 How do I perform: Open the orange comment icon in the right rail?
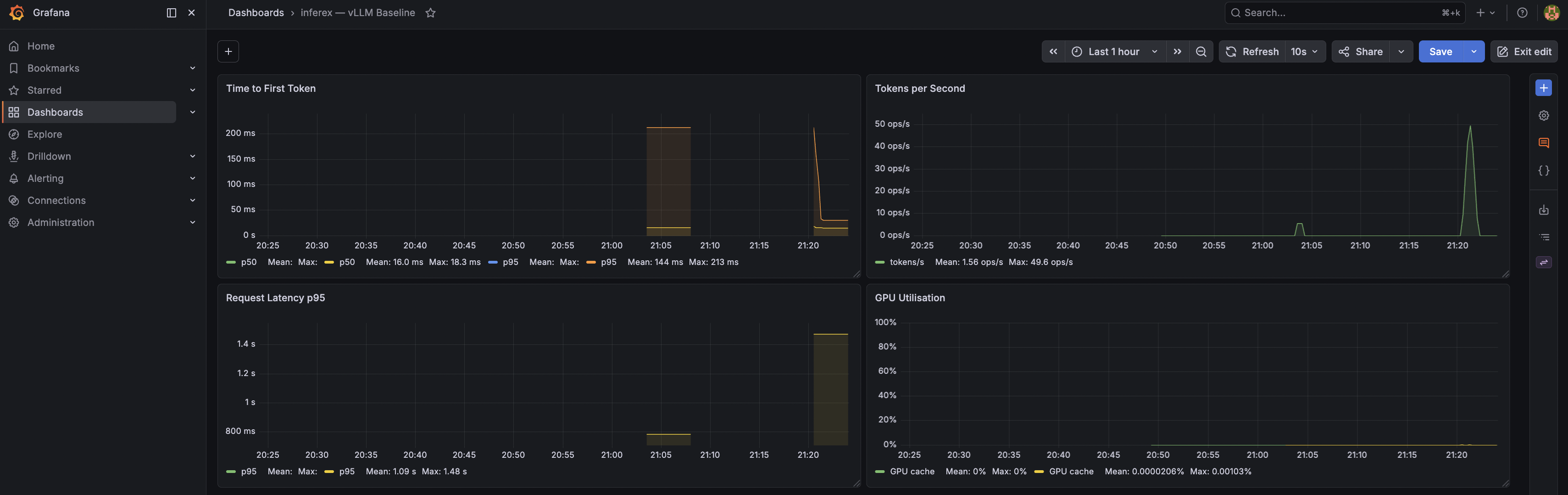1544,143
